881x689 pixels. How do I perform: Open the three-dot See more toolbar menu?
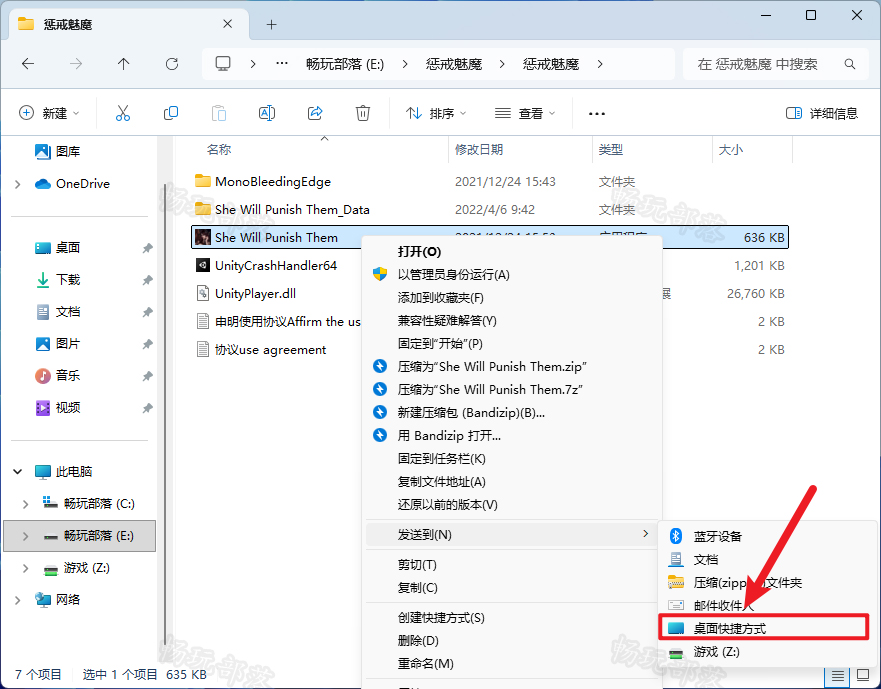coord(597,114)
